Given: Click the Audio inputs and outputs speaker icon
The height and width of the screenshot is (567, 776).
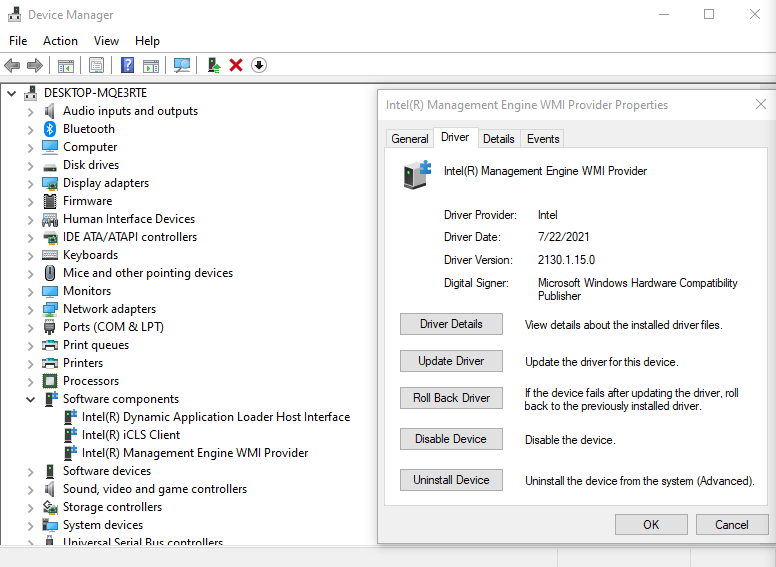Looking at the screenshot, I should 49,111.
